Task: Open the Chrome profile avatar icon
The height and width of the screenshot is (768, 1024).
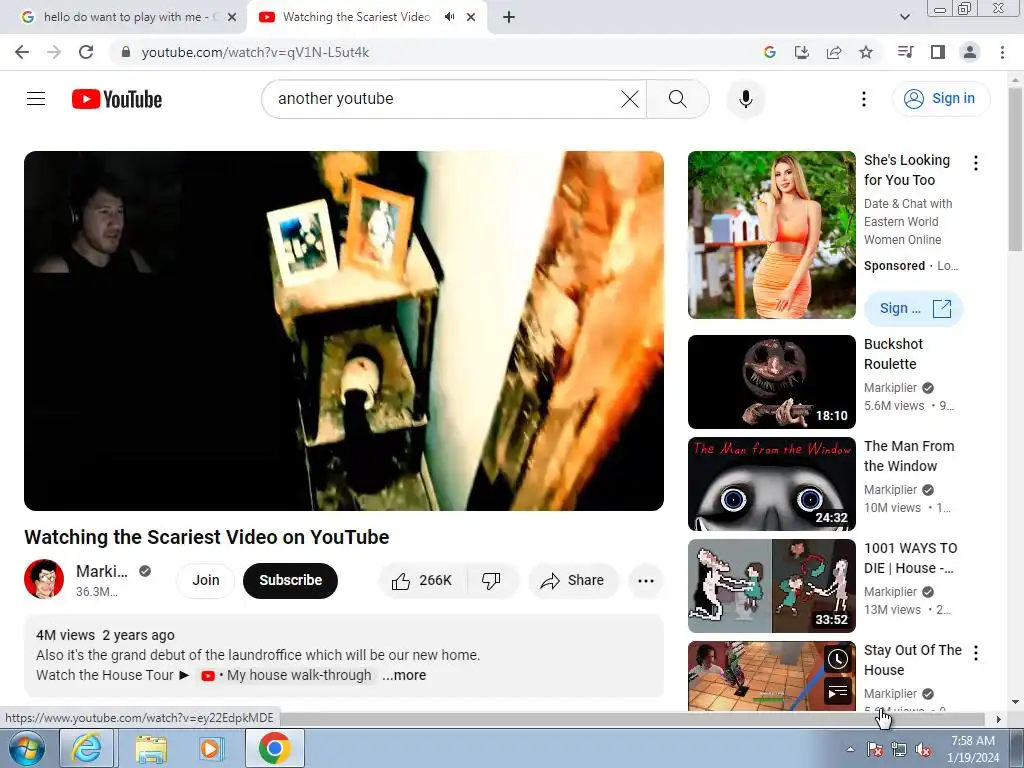Action: (970, 52)
